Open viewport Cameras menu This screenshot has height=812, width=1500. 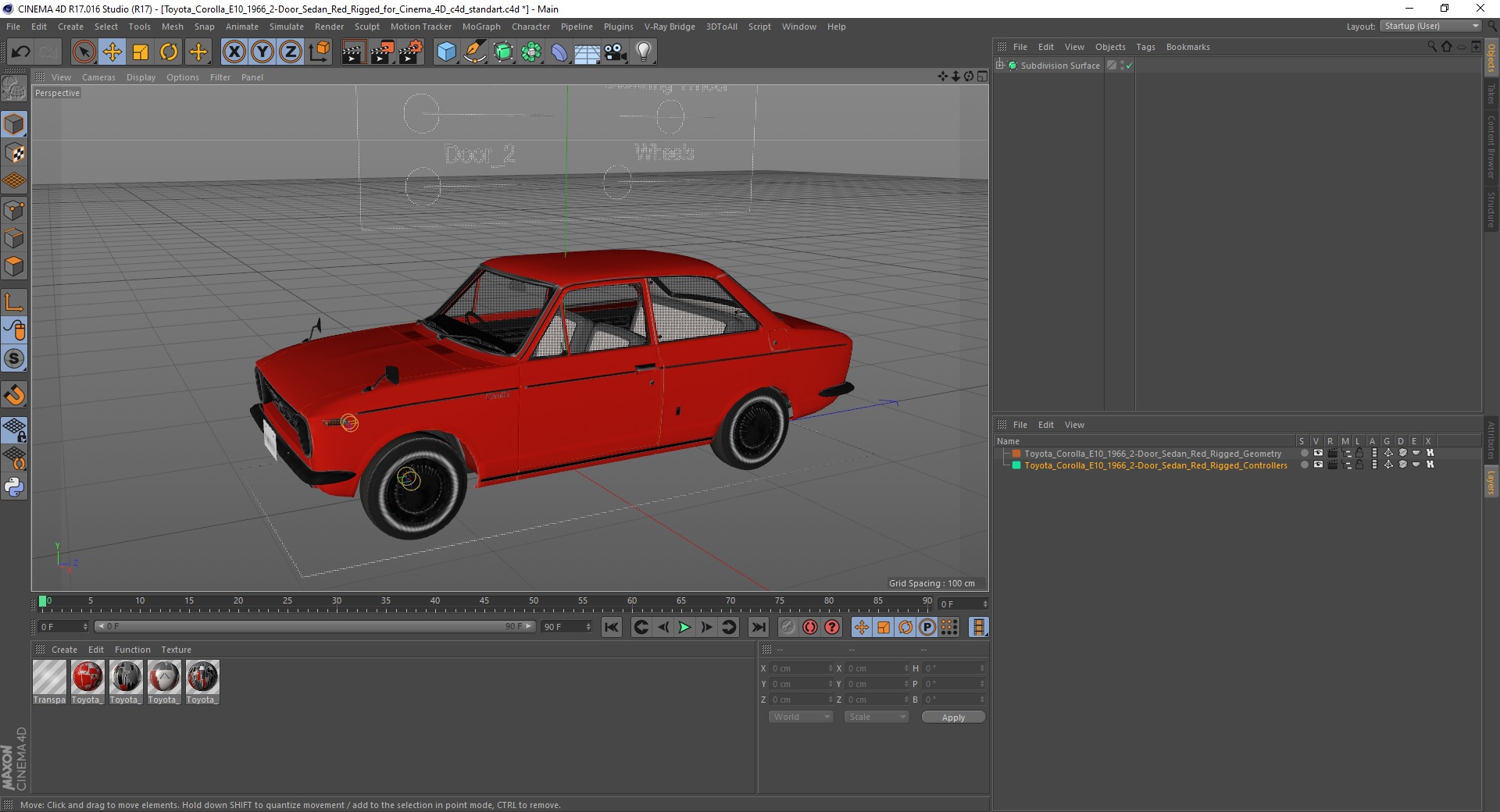pos(98,77)
